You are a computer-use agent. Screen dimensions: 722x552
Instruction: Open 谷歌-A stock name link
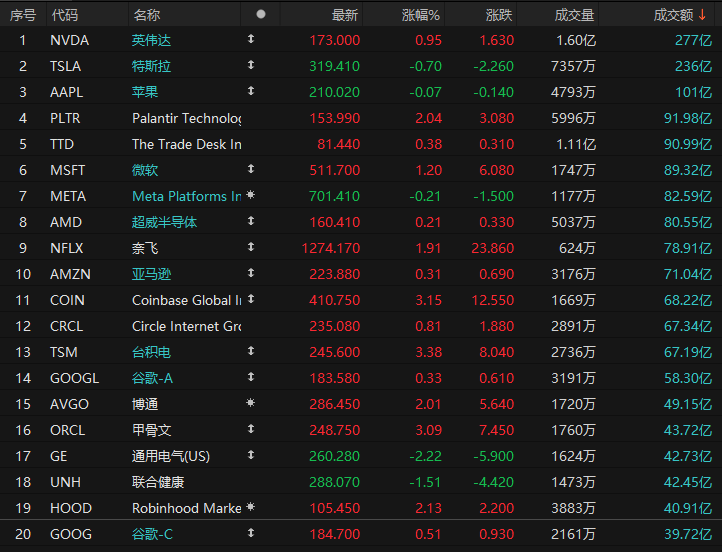pos(152,378)
